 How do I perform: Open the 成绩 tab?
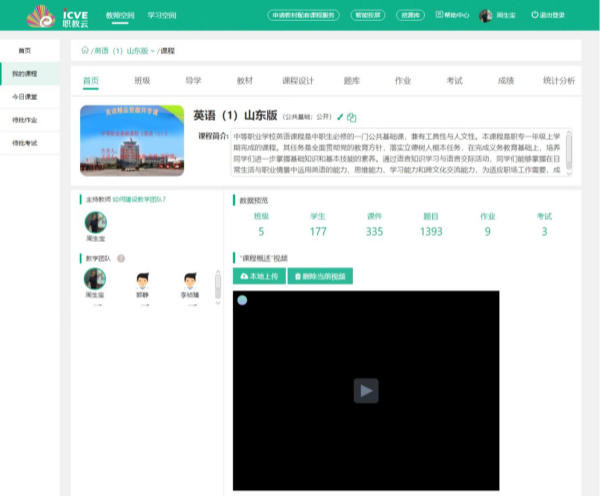click(505, 81)
